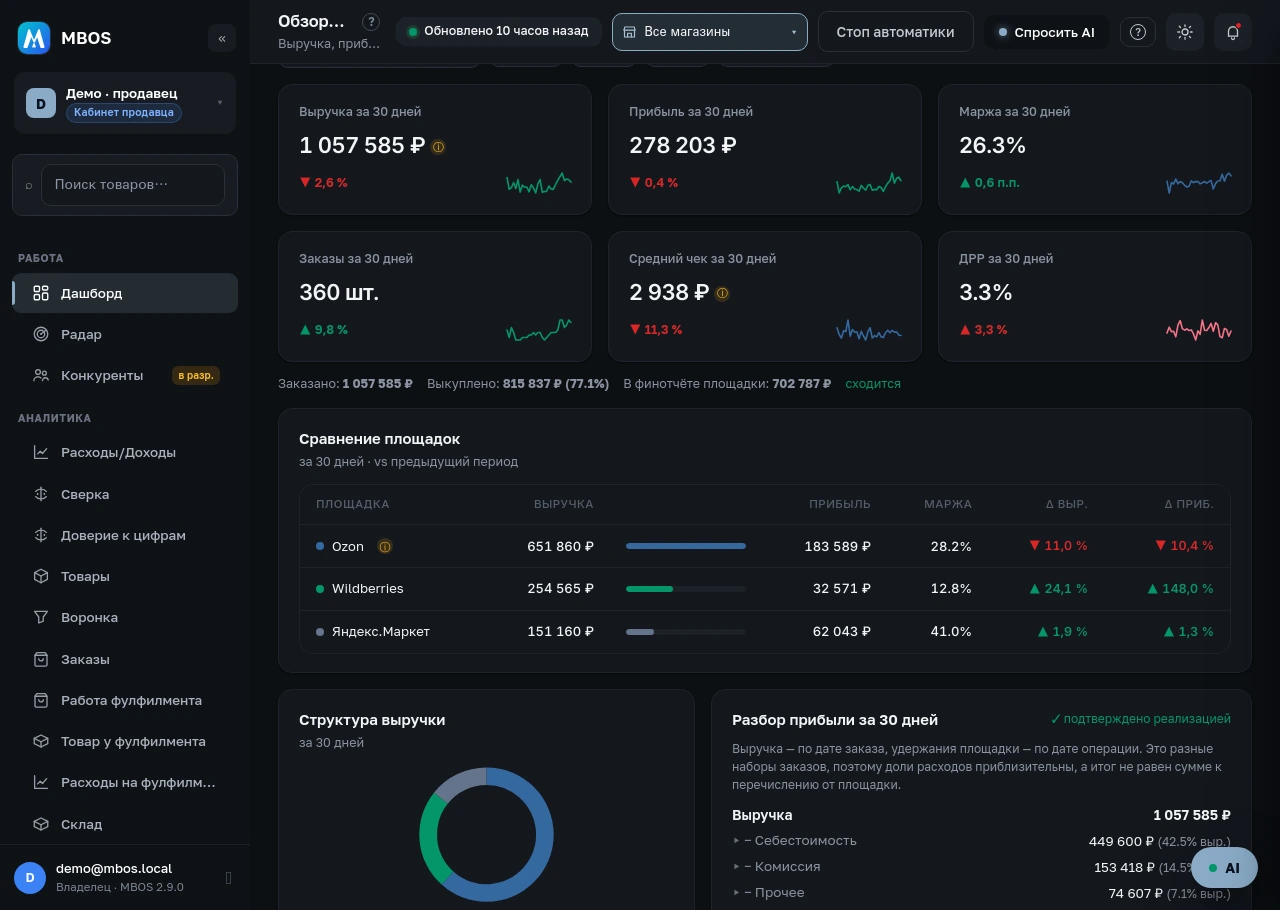This screenshot has height=910, width=1280.
Task: Open the floating AI assistant bubble
Action: pos(1224,868)
